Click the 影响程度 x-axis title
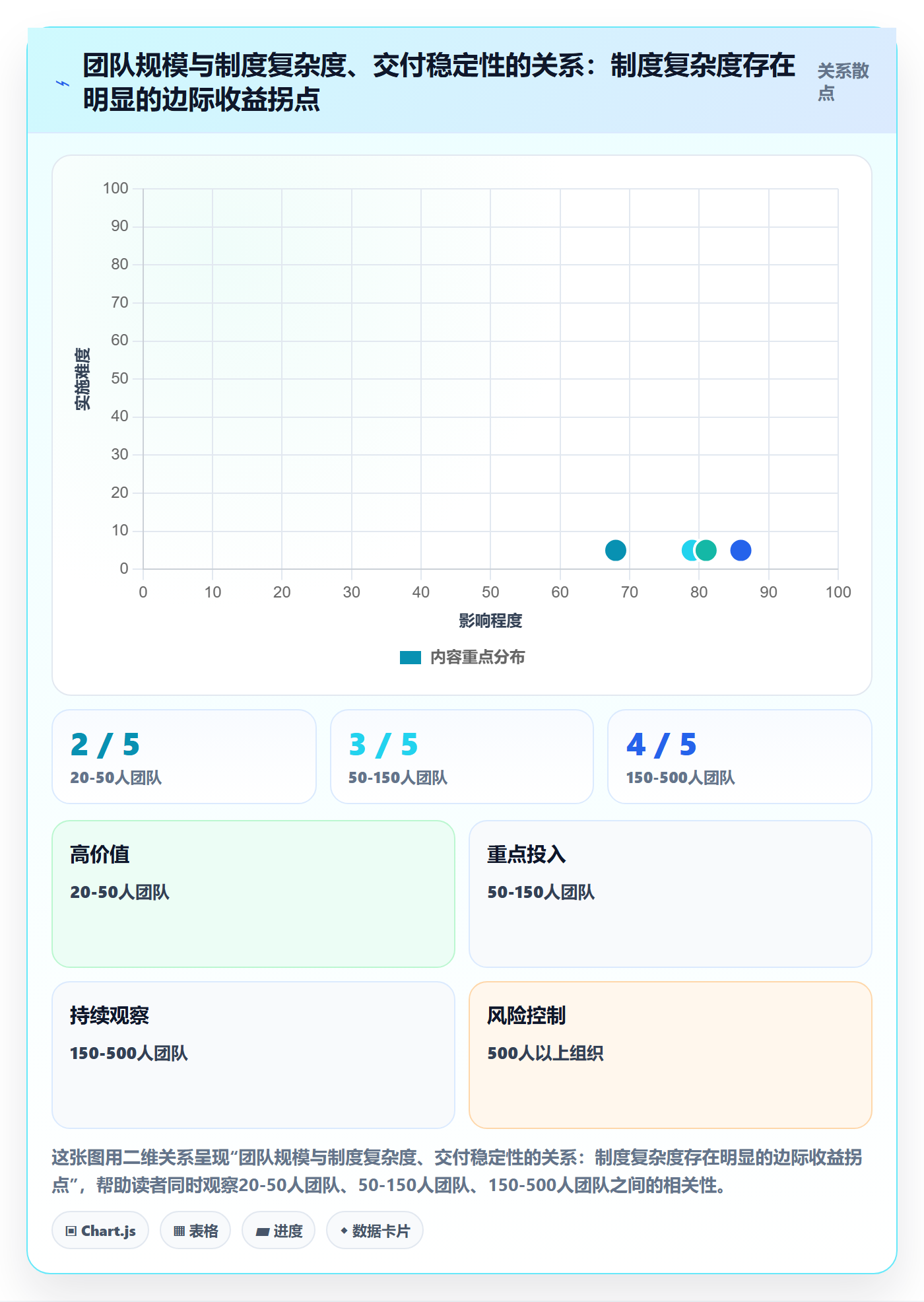Image resolution: width=924 pixels, height=1302 pixels. tap(490, 621)
